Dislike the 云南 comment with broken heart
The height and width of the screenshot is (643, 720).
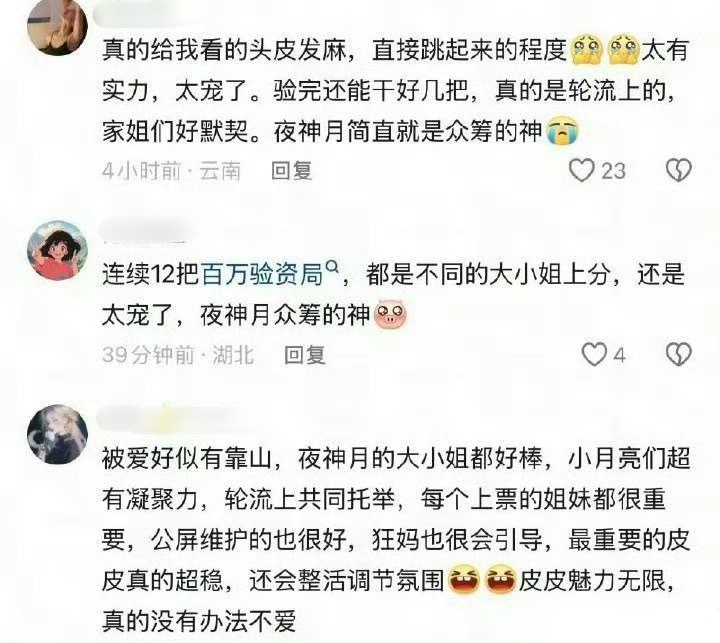[679, 170]
